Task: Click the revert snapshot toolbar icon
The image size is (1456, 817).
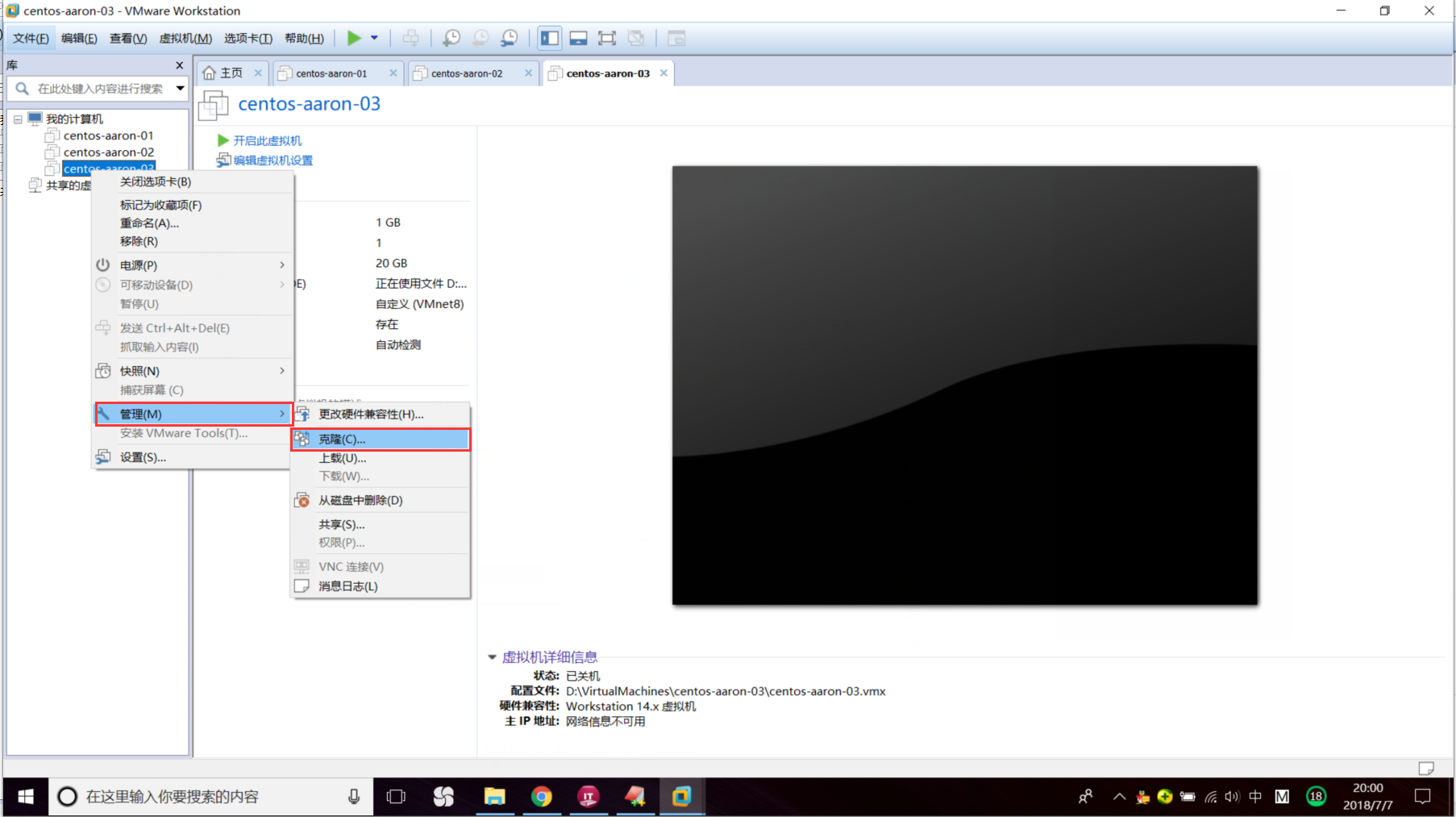Action: pyautogui.click(x=480, y=38)
